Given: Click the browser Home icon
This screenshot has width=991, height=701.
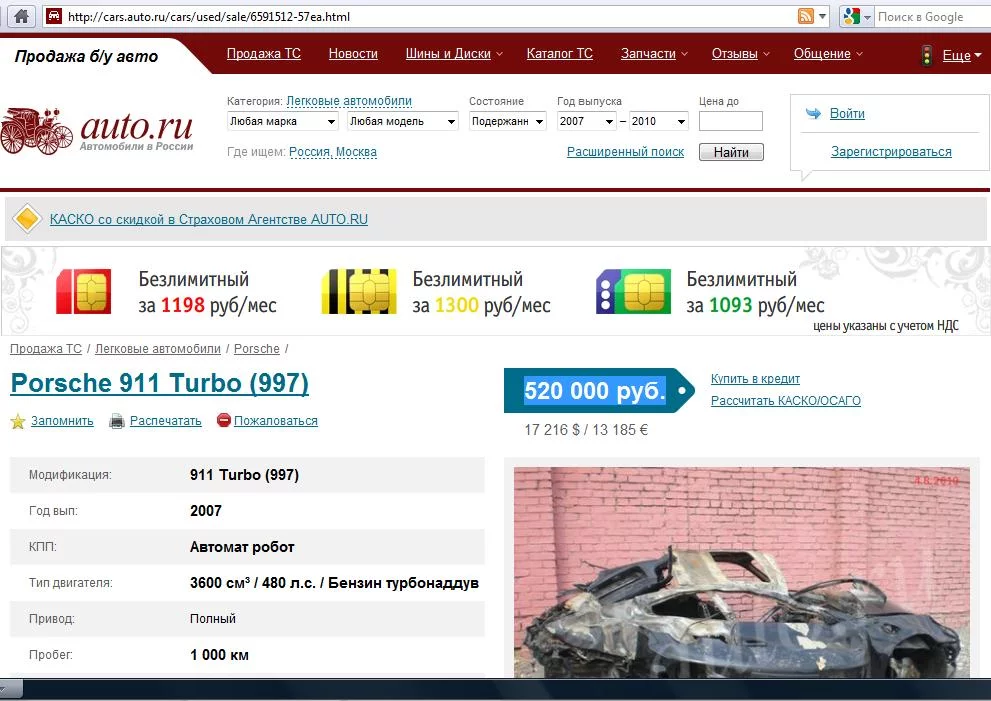Looking at the screenshot, I should point(21,16).
